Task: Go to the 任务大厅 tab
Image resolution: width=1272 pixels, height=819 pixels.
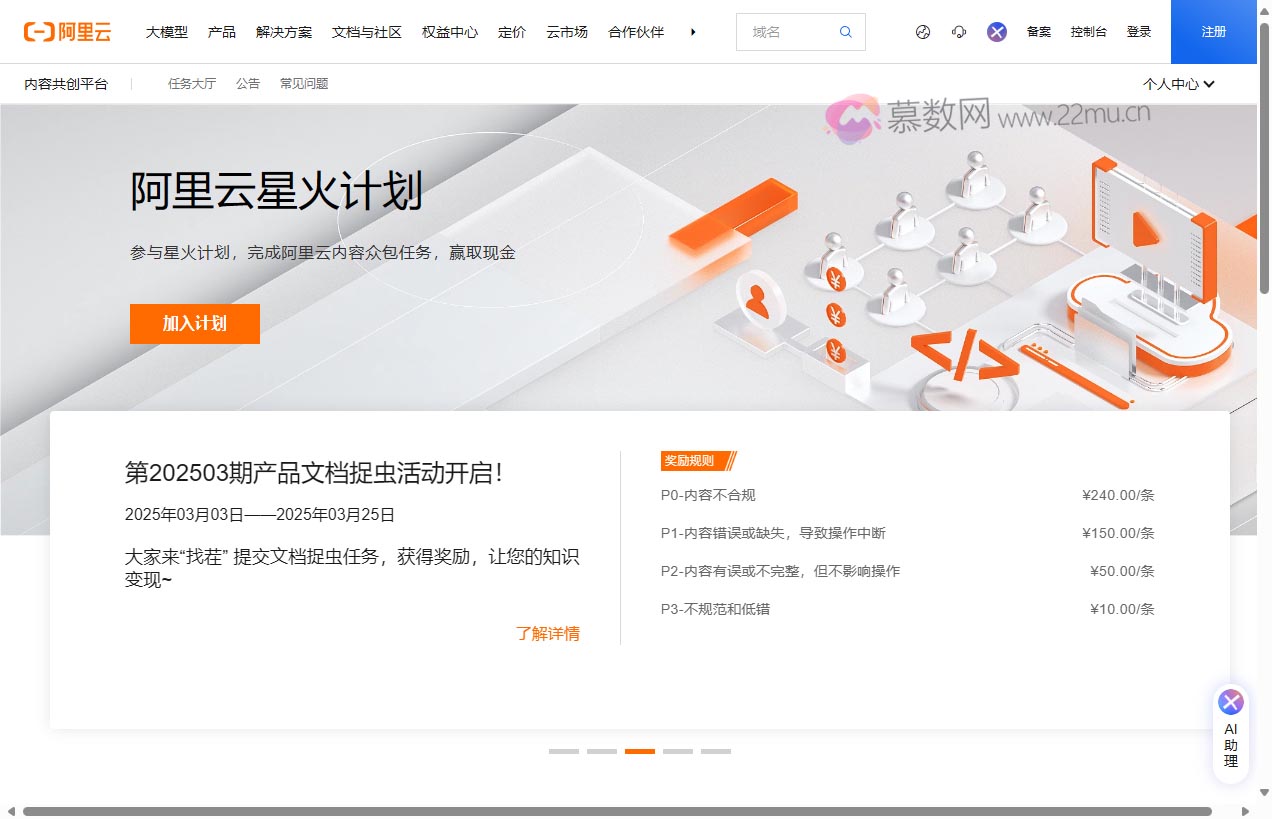Action: (192, 84)
